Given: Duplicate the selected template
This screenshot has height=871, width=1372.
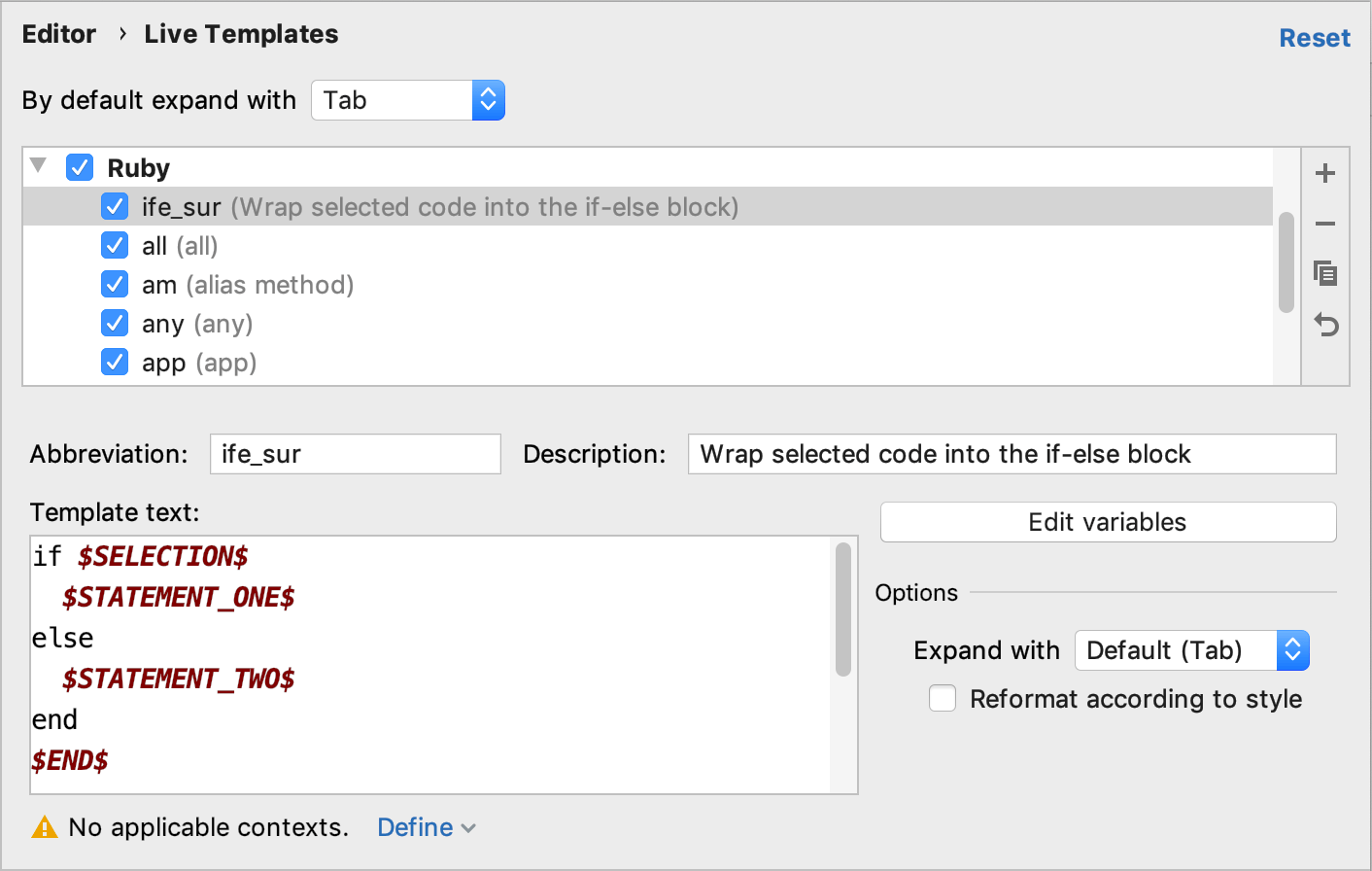Looking at the screenshot, I should 1325,274.
